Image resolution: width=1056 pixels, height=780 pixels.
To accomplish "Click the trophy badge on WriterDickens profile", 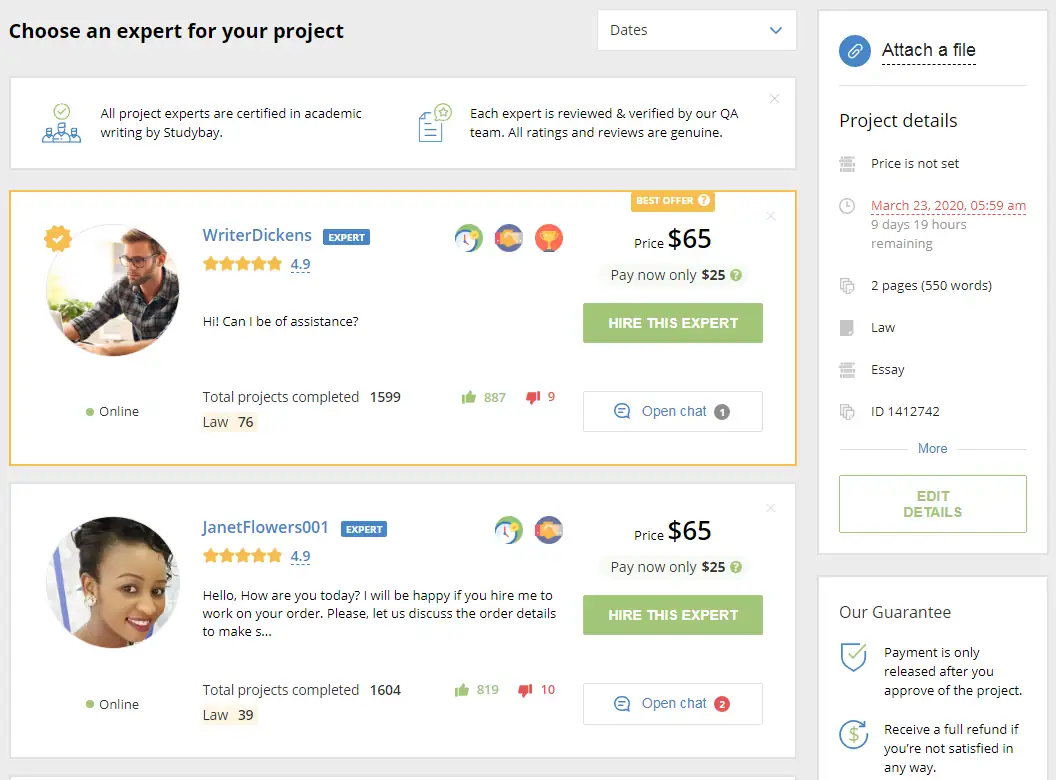I will tap(549, 238).
